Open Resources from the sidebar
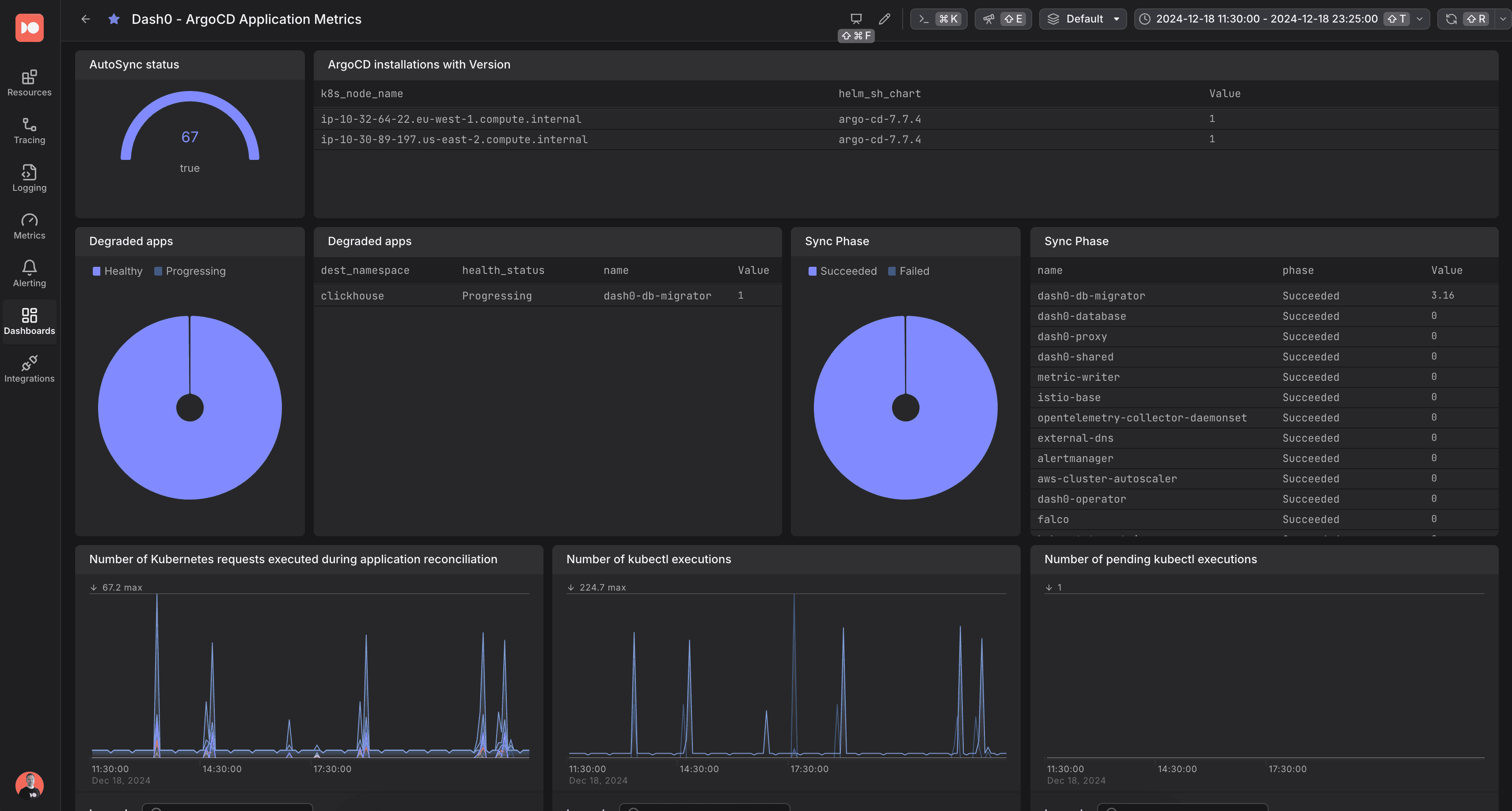Screen dimensions: 1512x811 click(x=29, y=83)
